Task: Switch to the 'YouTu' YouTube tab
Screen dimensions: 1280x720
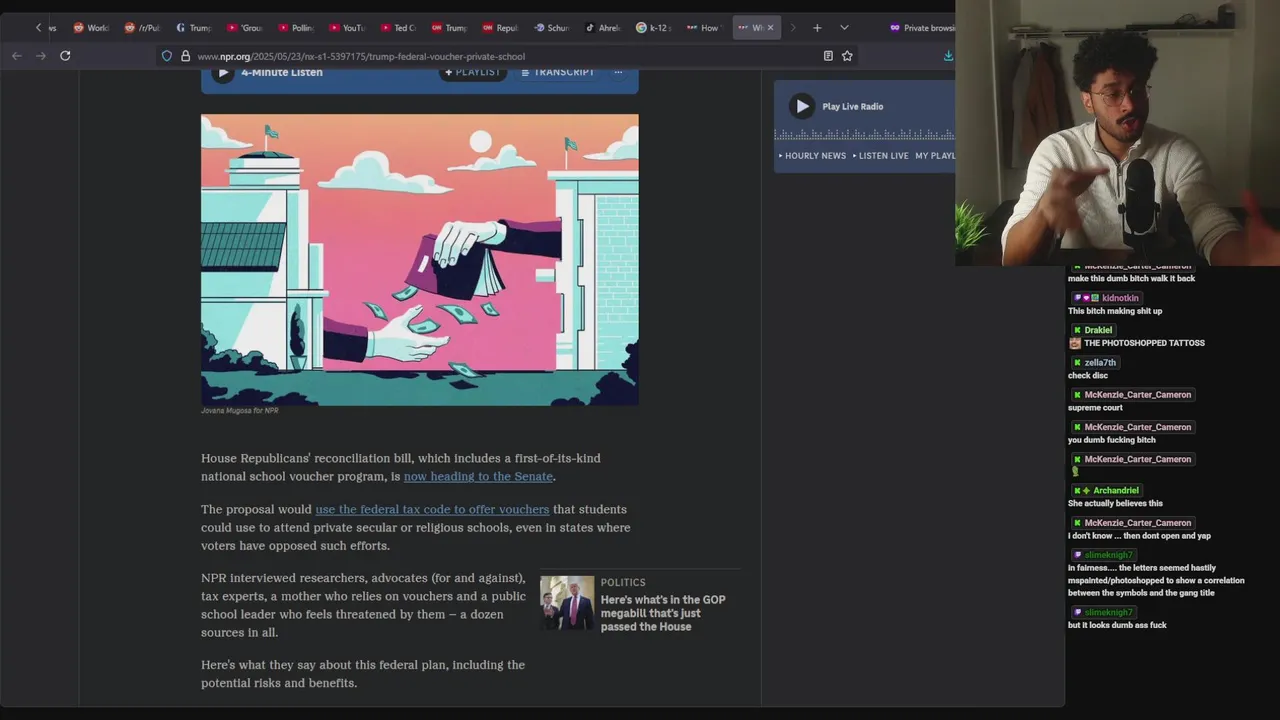Action: (x=346, y=28)
